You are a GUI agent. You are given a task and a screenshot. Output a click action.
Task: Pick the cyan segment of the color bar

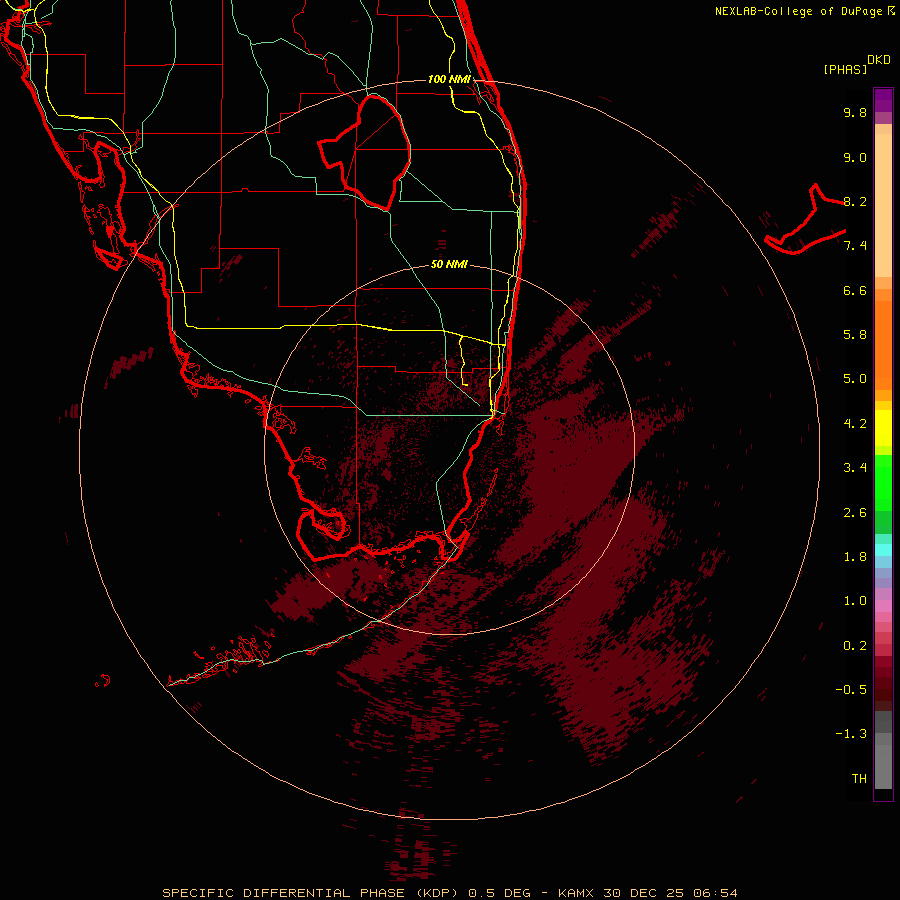click(883, 550)
